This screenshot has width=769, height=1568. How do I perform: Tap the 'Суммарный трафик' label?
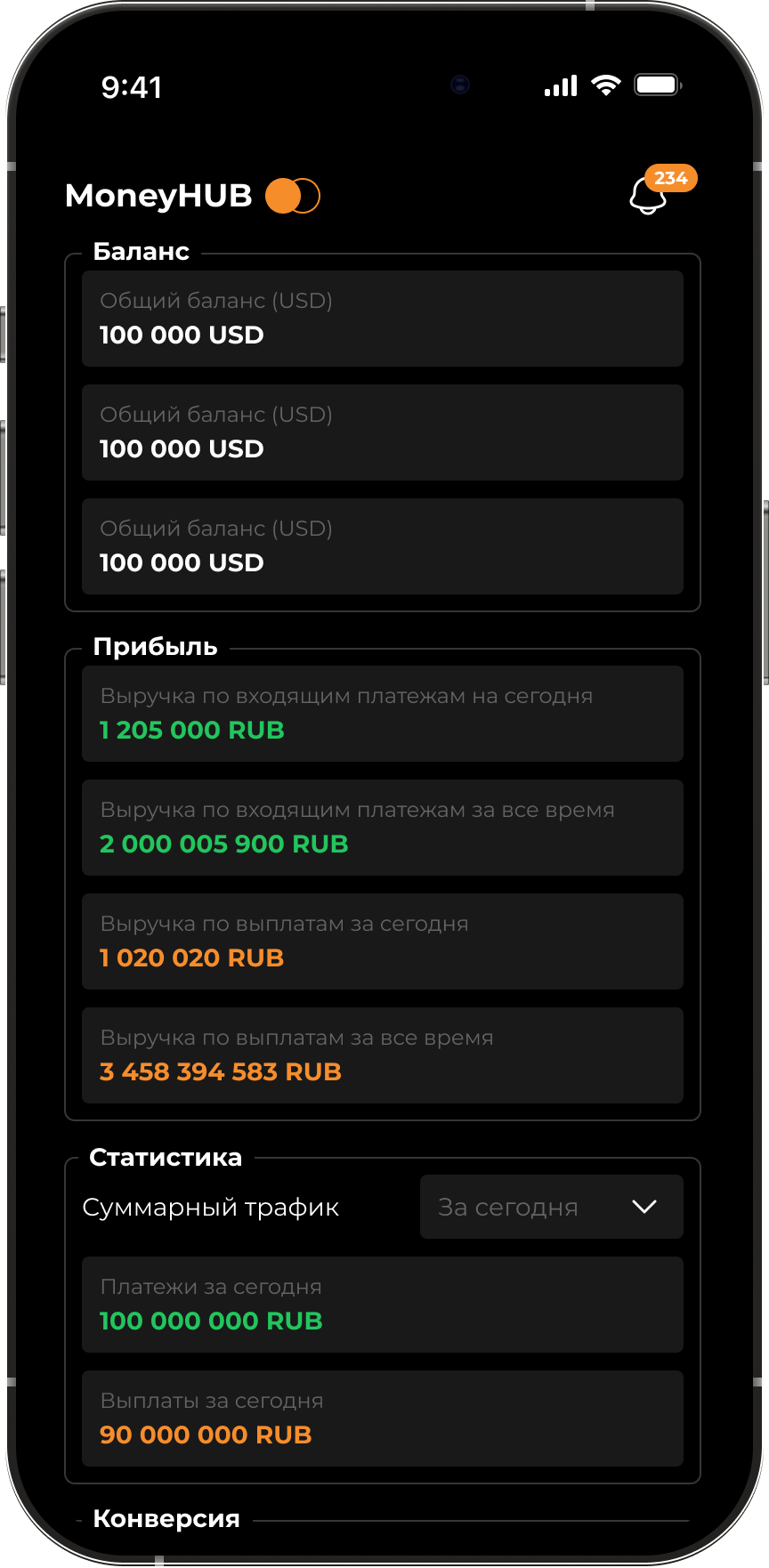(x=211, y=1208)
